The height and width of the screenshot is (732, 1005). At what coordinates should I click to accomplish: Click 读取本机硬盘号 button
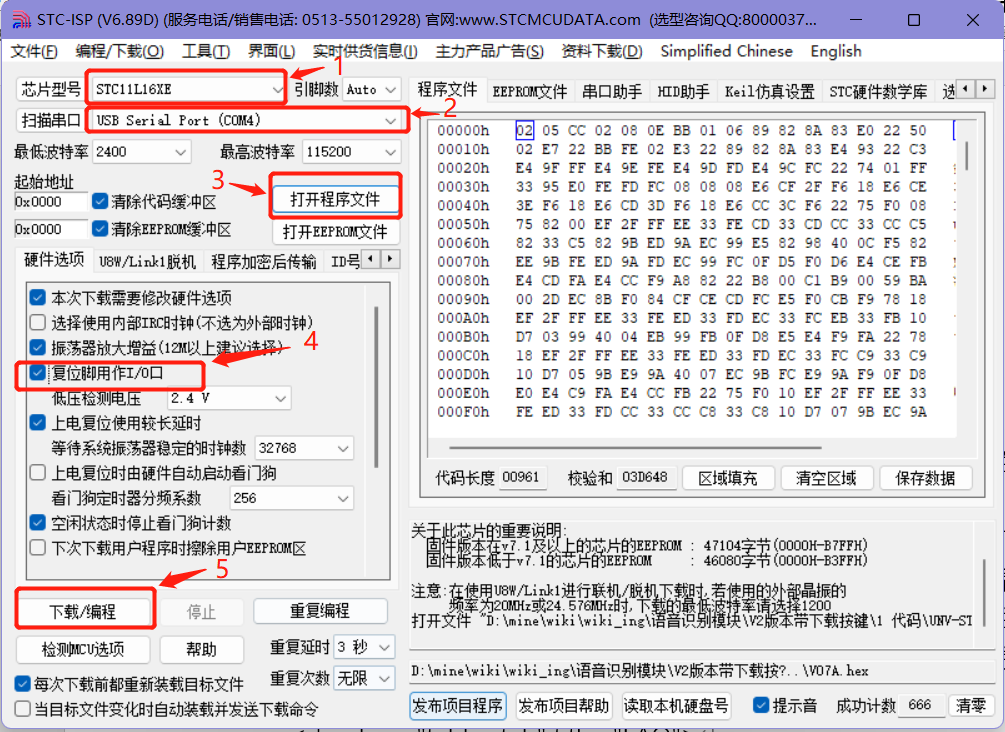pos(676,706)
